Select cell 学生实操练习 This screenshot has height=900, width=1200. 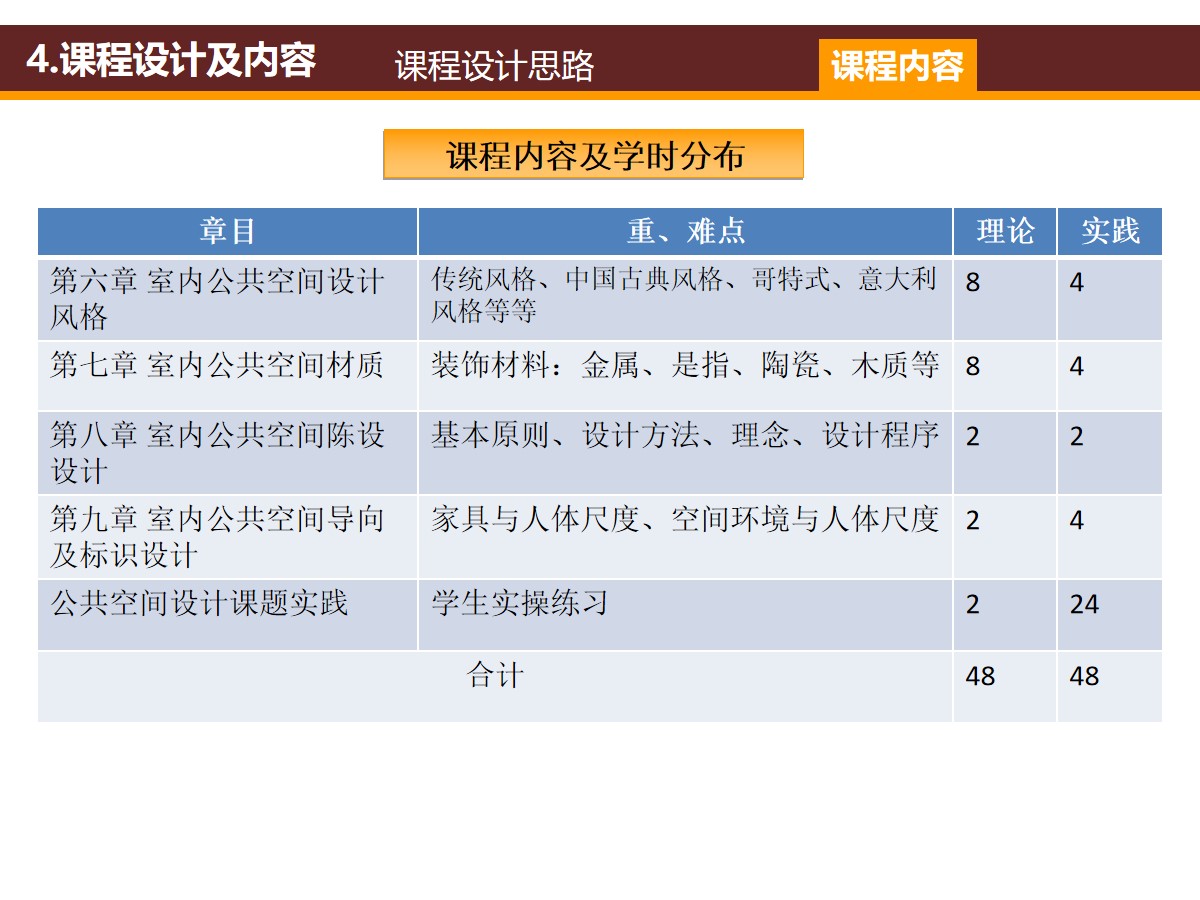tap(685, 615)
